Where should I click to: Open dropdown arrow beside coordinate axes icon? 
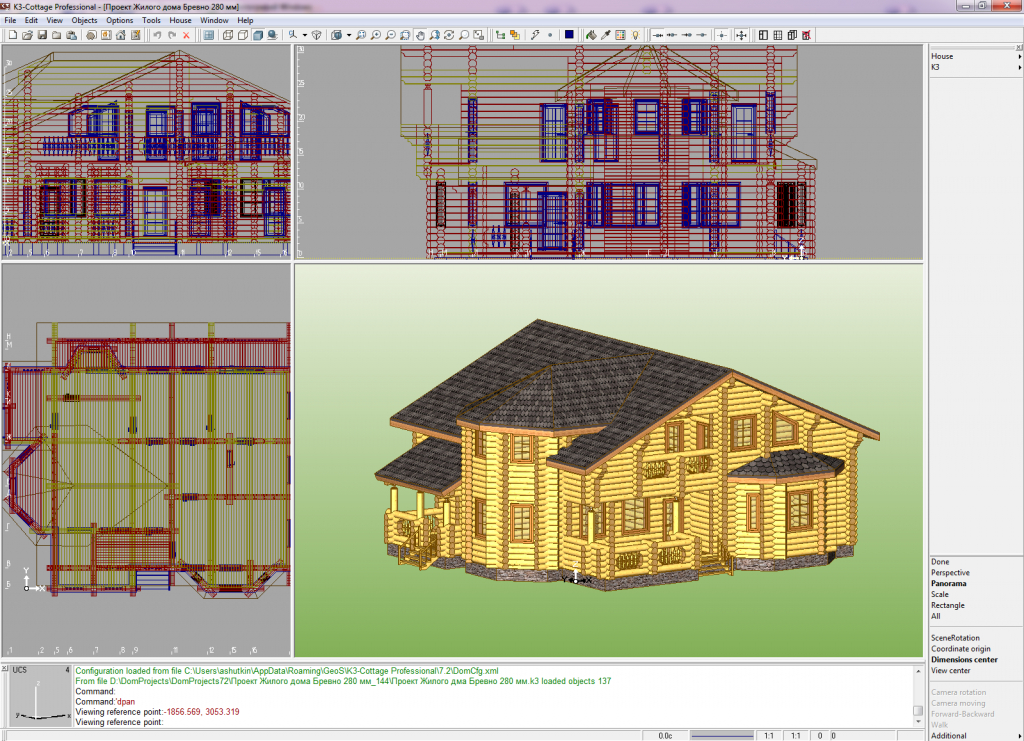pos(305,35)
